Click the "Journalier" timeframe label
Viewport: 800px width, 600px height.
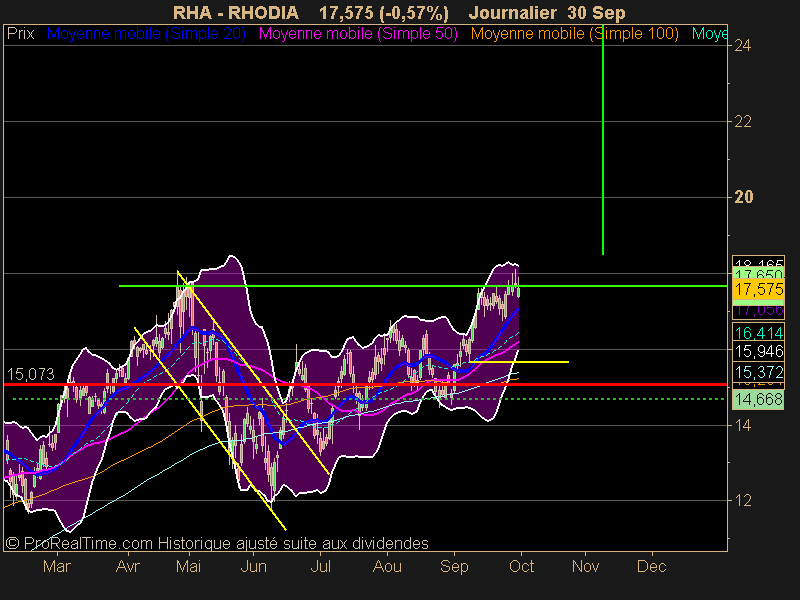coord(512,12)
